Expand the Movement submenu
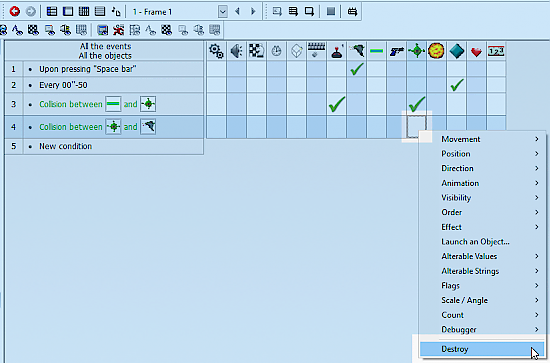This screenshot has height=363, width=550. pos(483,139)
